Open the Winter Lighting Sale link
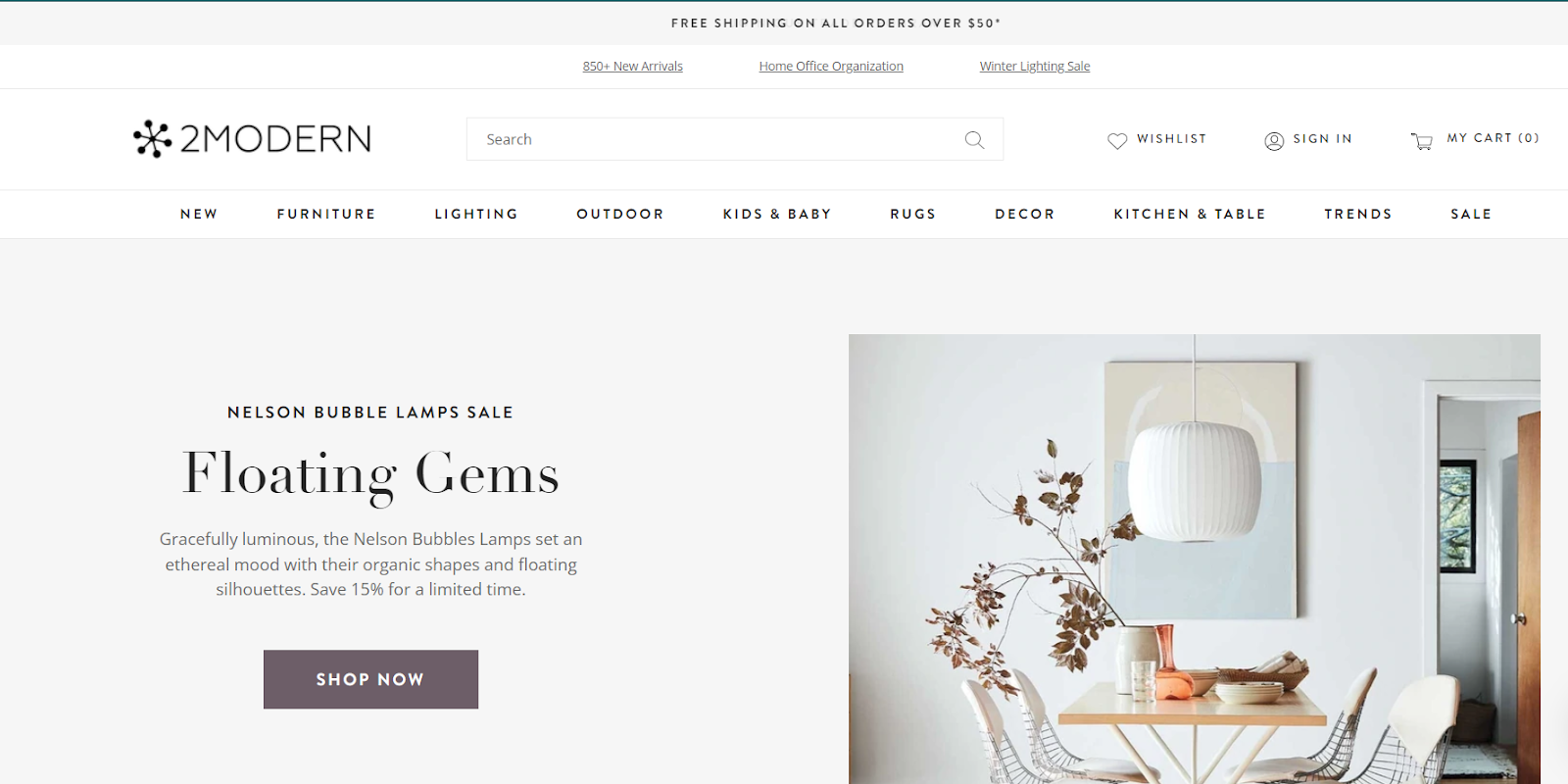The width and height of the screenshot is (1568, 784). tap(1035, 67)
